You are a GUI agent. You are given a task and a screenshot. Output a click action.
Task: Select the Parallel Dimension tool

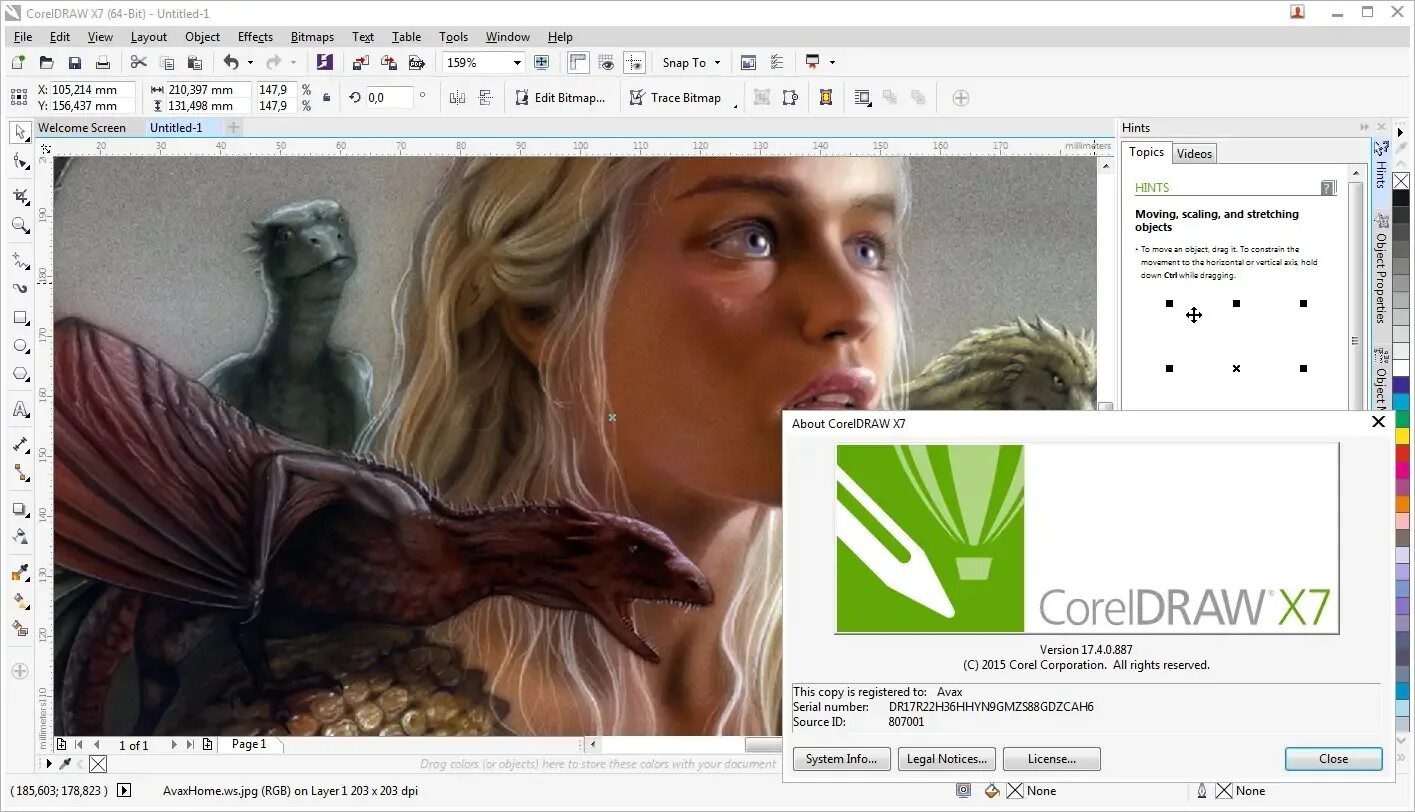coord(20,444)
